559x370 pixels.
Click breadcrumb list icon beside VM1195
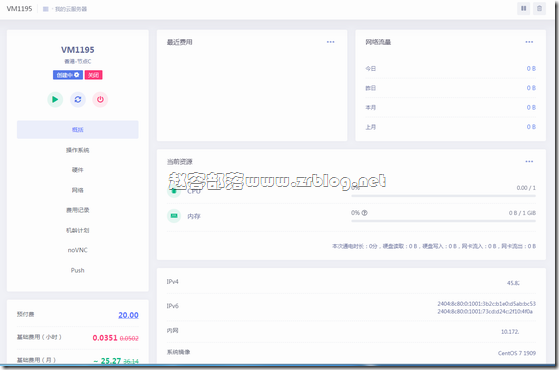[46, 9]
